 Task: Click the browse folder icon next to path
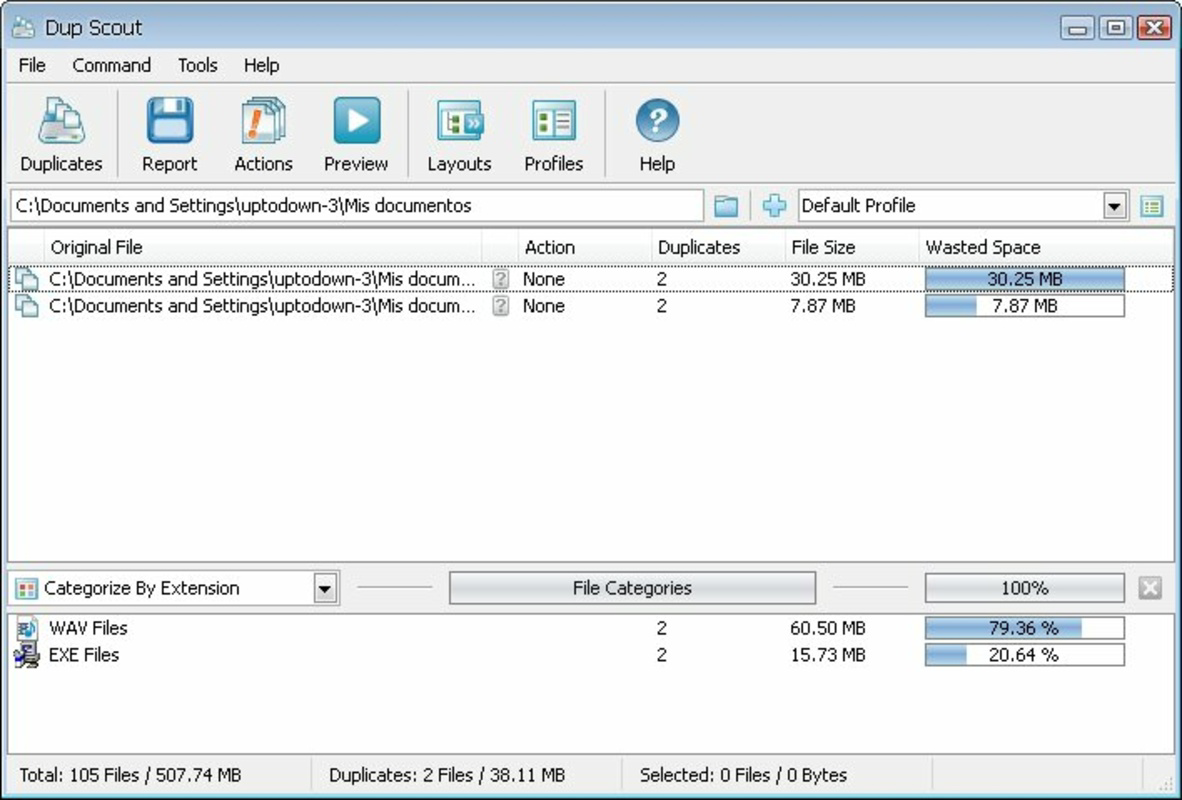(726, 206)
